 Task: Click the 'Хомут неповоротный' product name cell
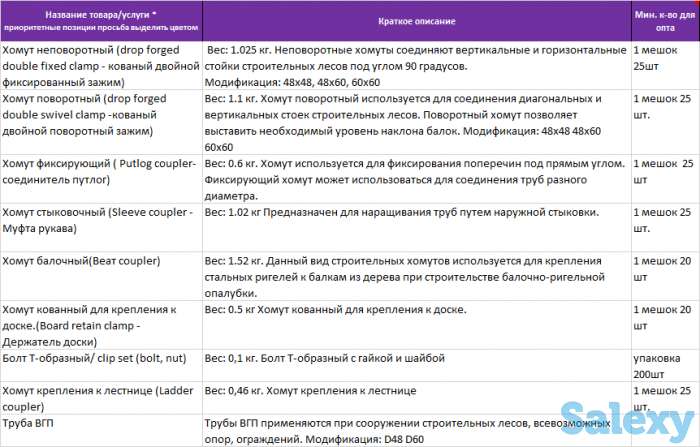(x=100, y=64)
